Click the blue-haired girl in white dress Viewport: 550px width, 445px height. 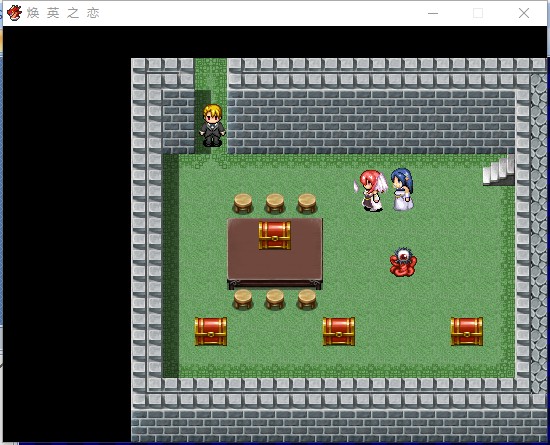coord(403,189)
